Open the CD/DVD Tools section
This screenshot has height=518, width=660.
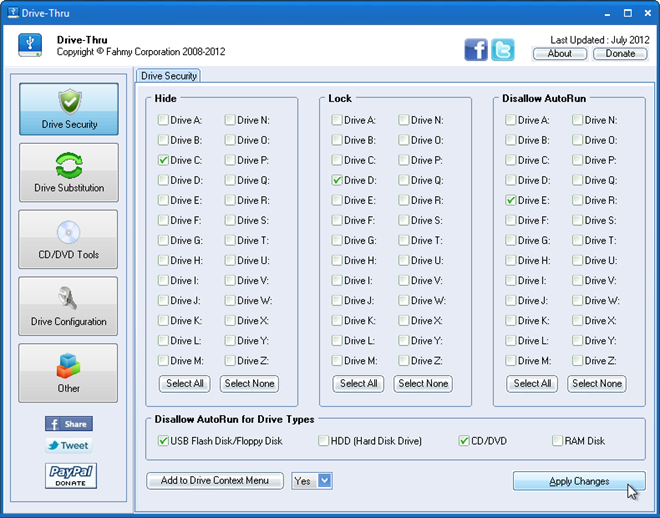click(x=68, y=239)
